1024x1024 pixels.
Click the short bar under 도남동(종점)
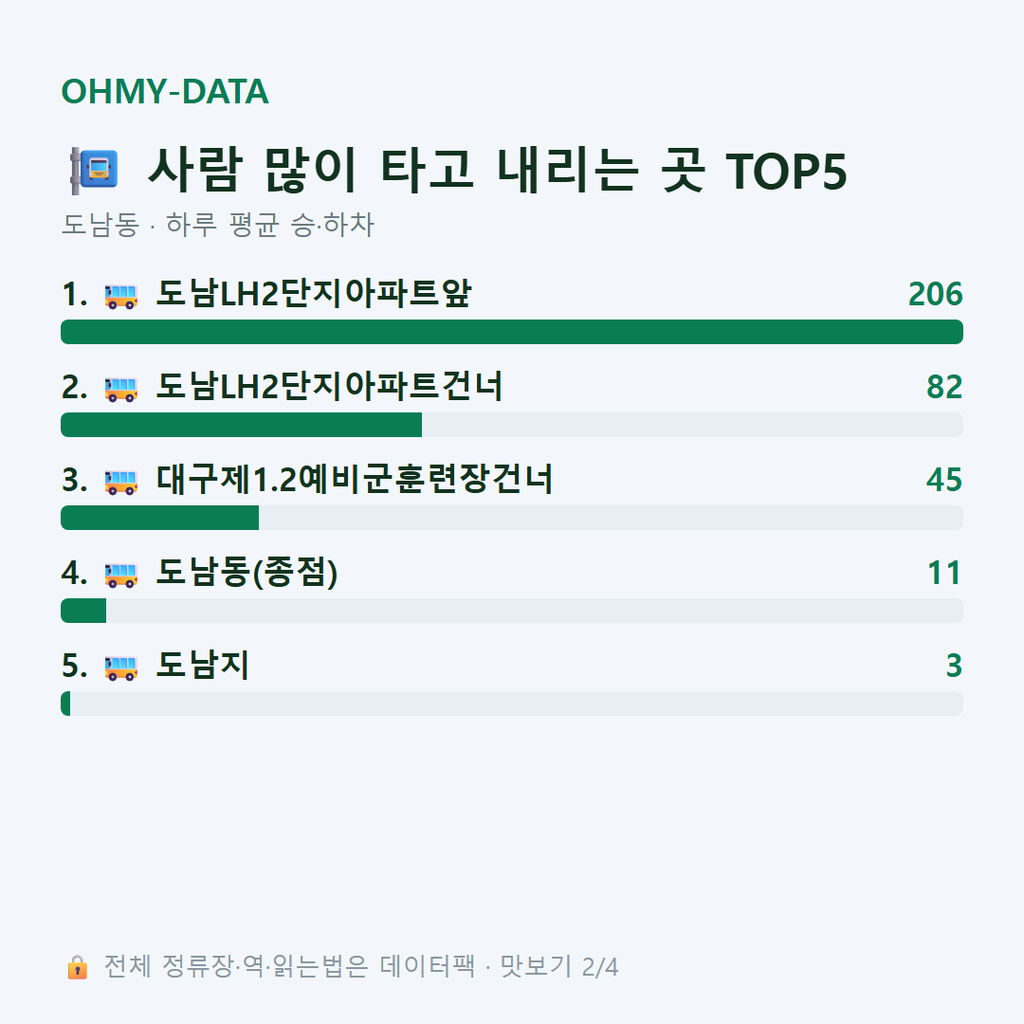pyautogui.click(x=84, y=611)
